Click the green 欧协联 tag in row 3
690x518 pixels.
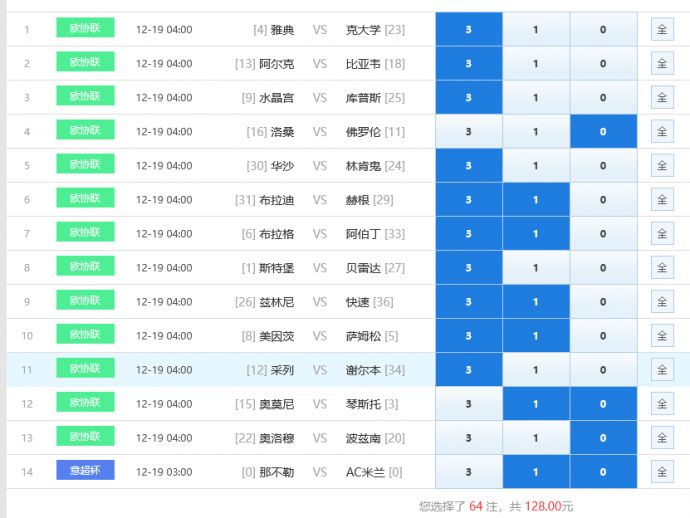tap(85, 97)
